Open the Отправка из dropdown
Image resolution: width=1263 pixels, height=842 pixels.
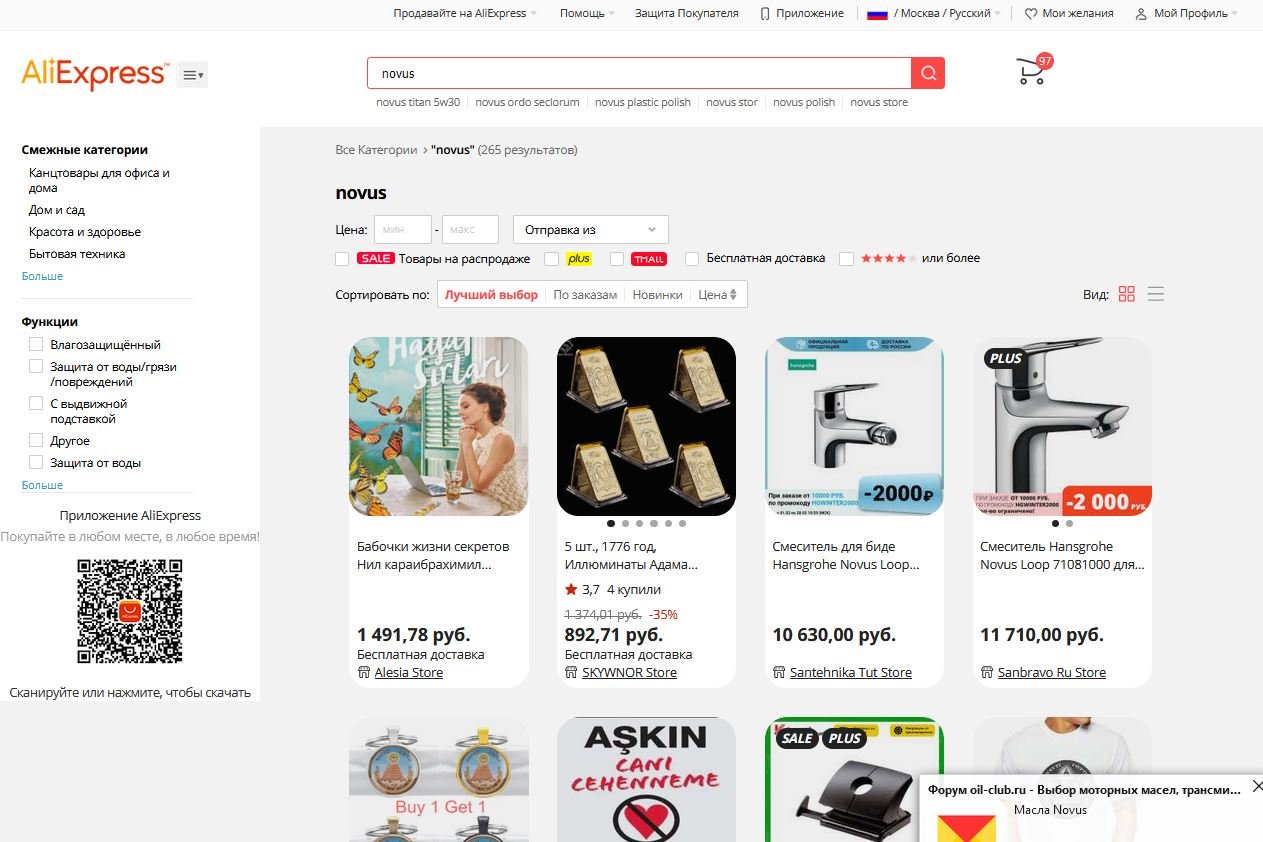[590, 229]
